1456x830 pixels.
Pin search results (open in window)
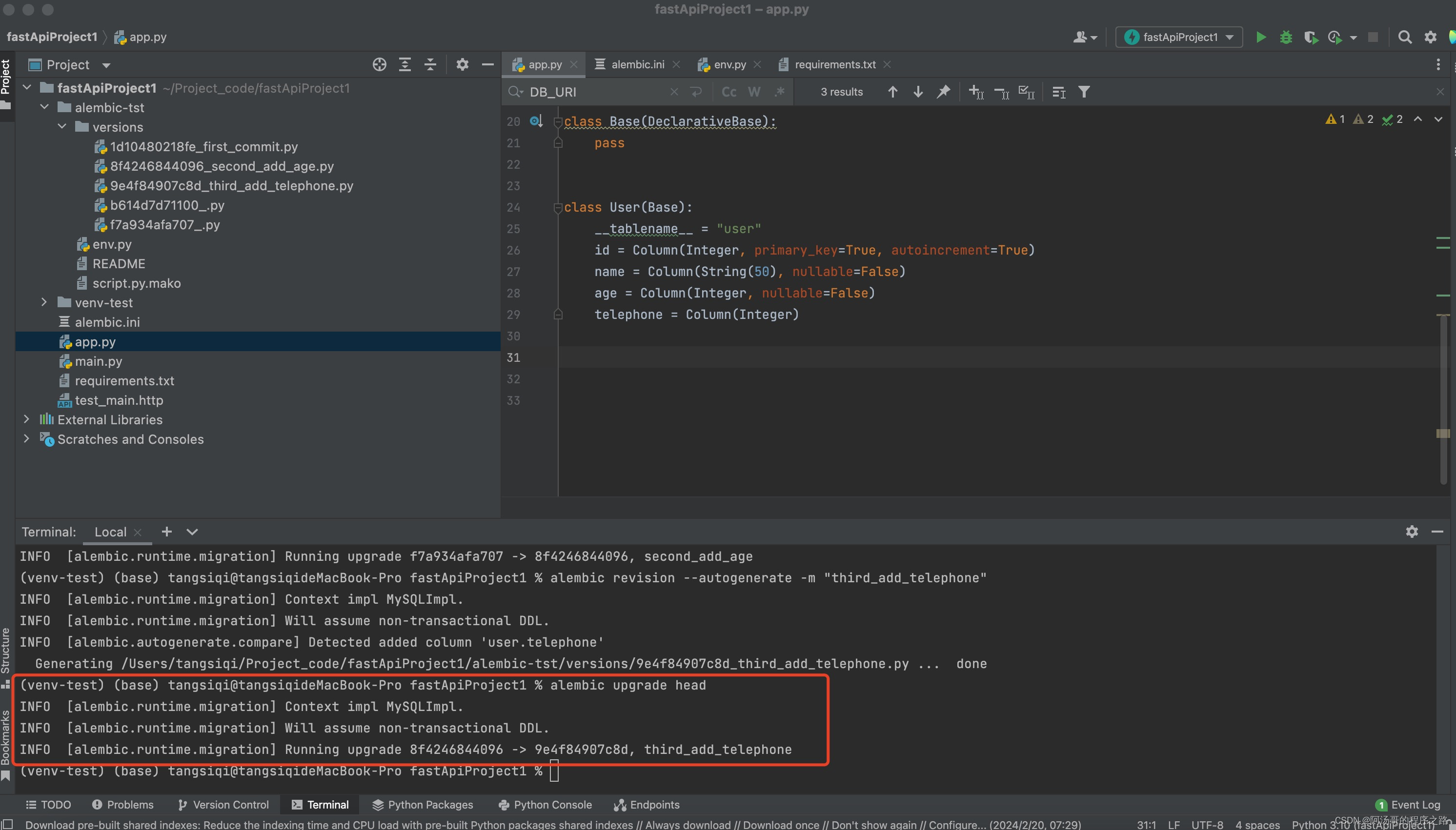[x=943, y=92]
